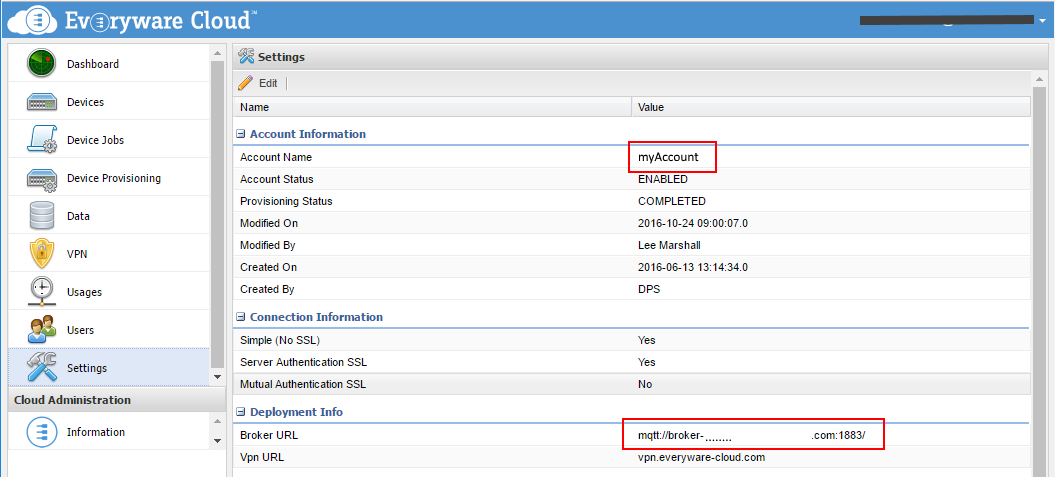Click the Created On date 2016-06-13

692,267
